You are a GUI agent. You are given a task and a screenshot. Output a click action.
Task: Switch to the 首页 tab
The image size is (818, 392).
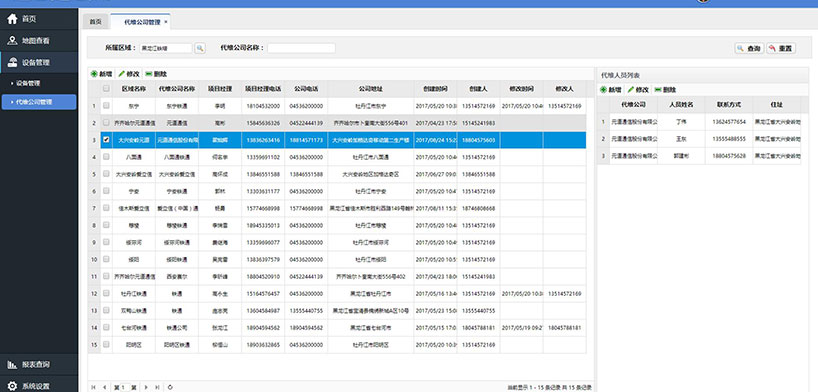[x=95, y=22]
